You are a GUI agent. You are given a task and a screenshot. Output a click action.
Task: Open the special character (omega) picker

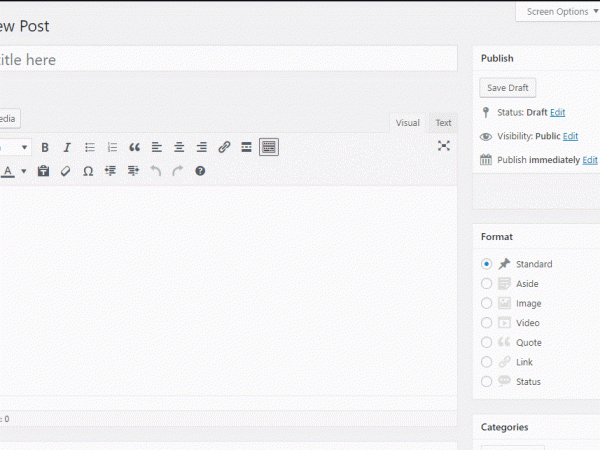click(88, 171)
